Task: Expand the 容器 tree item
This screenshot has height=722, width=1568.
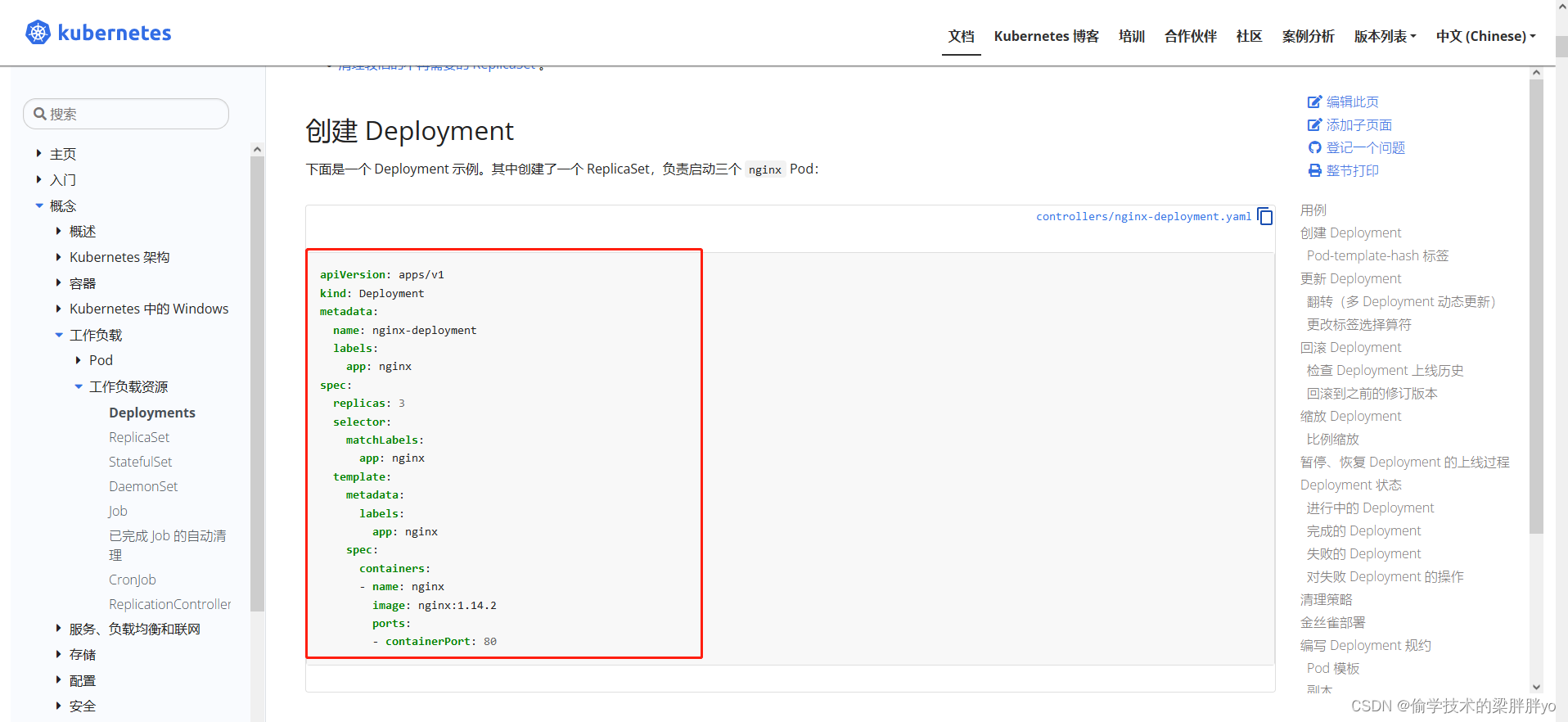Action: coord(58,282)
